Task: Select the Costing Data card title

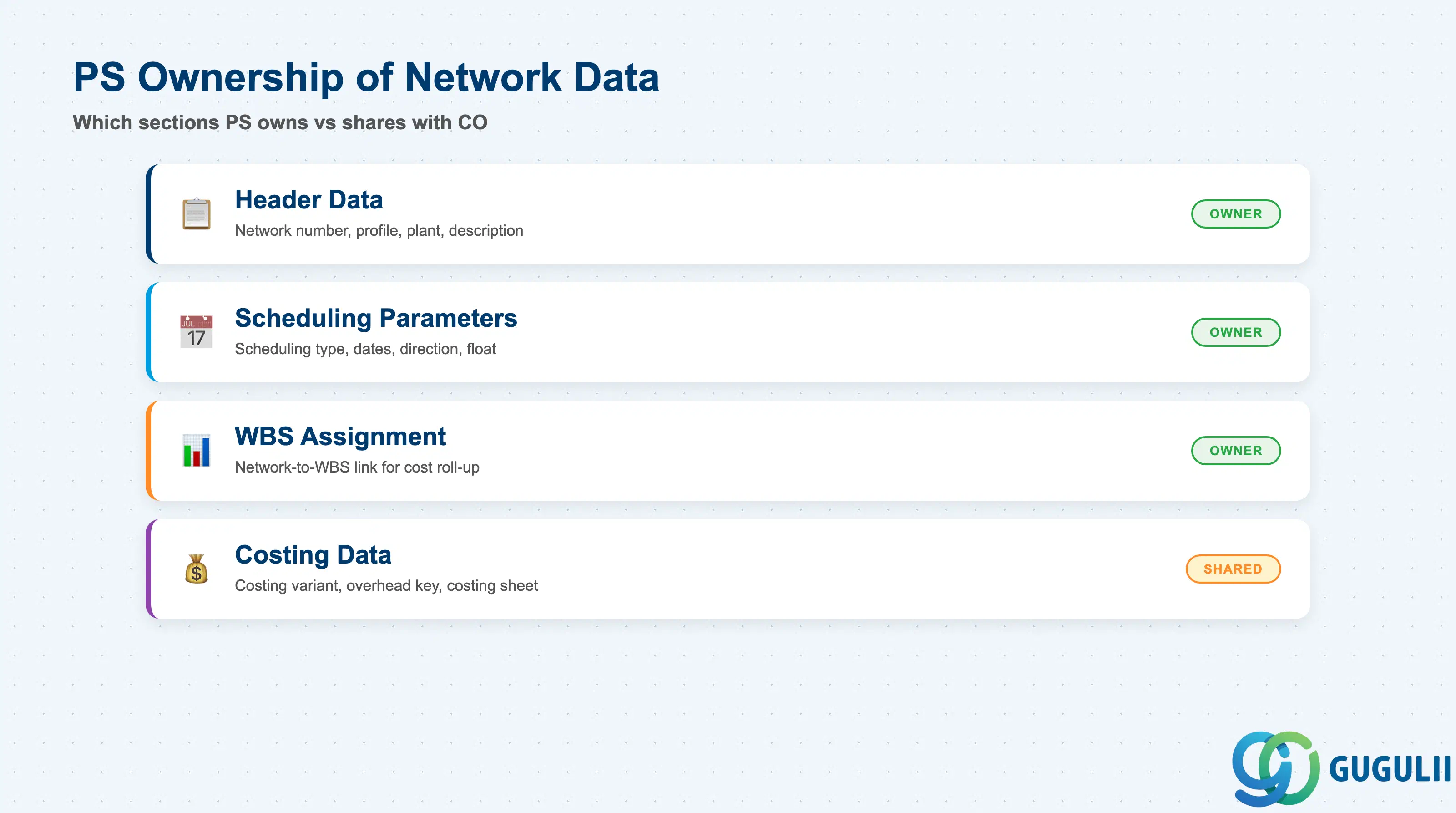Action: [x=313, y=554]
